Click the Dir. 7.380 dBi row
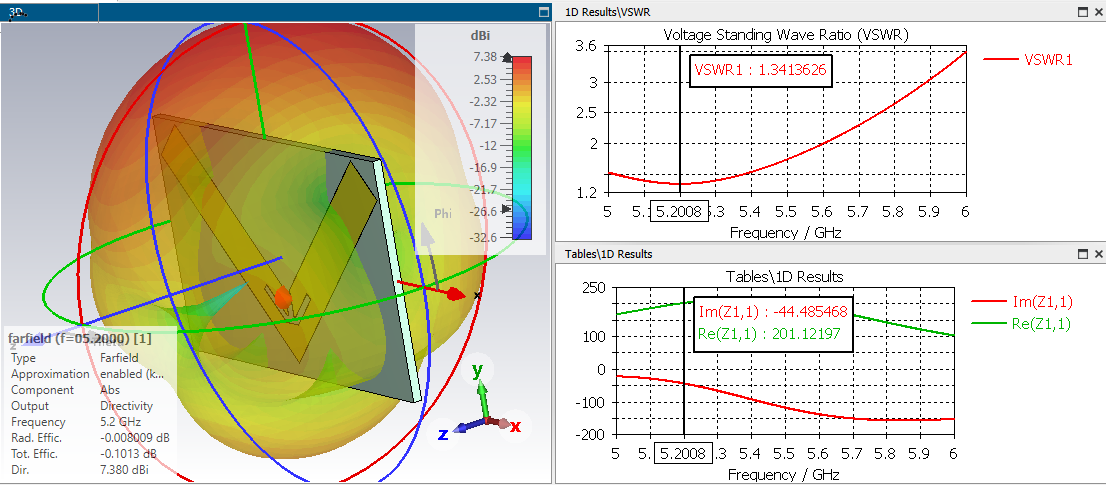Image resolution: width=1106 pixels, height=485 pixels. tap(80, 469)
